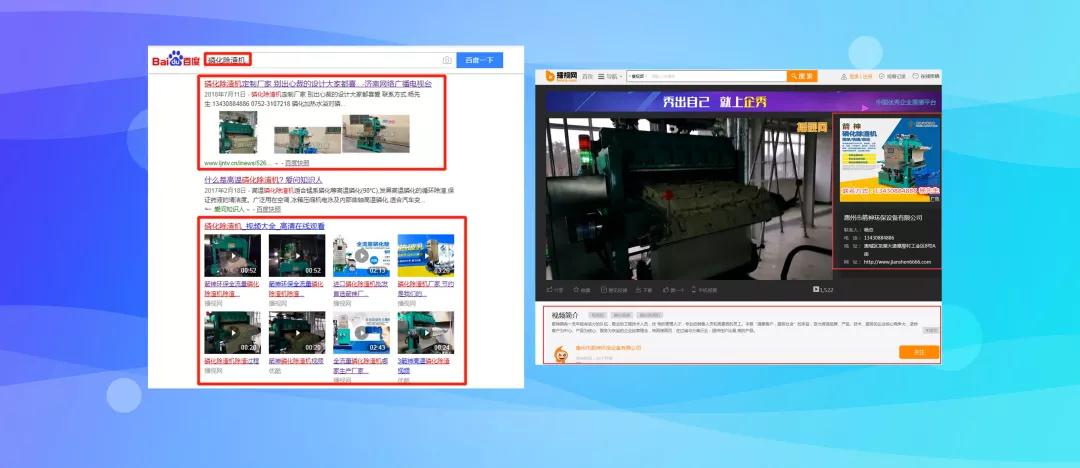Open the 什么是高温磷化除渣机 爱问知识人 result
This screenshot has width=1080, height=468.
[263, 180]
